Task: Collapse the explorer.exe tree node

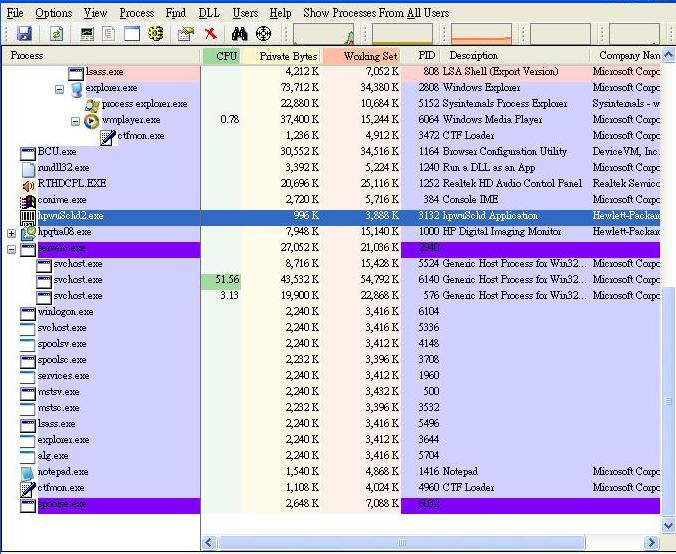Action: (59, 90)
